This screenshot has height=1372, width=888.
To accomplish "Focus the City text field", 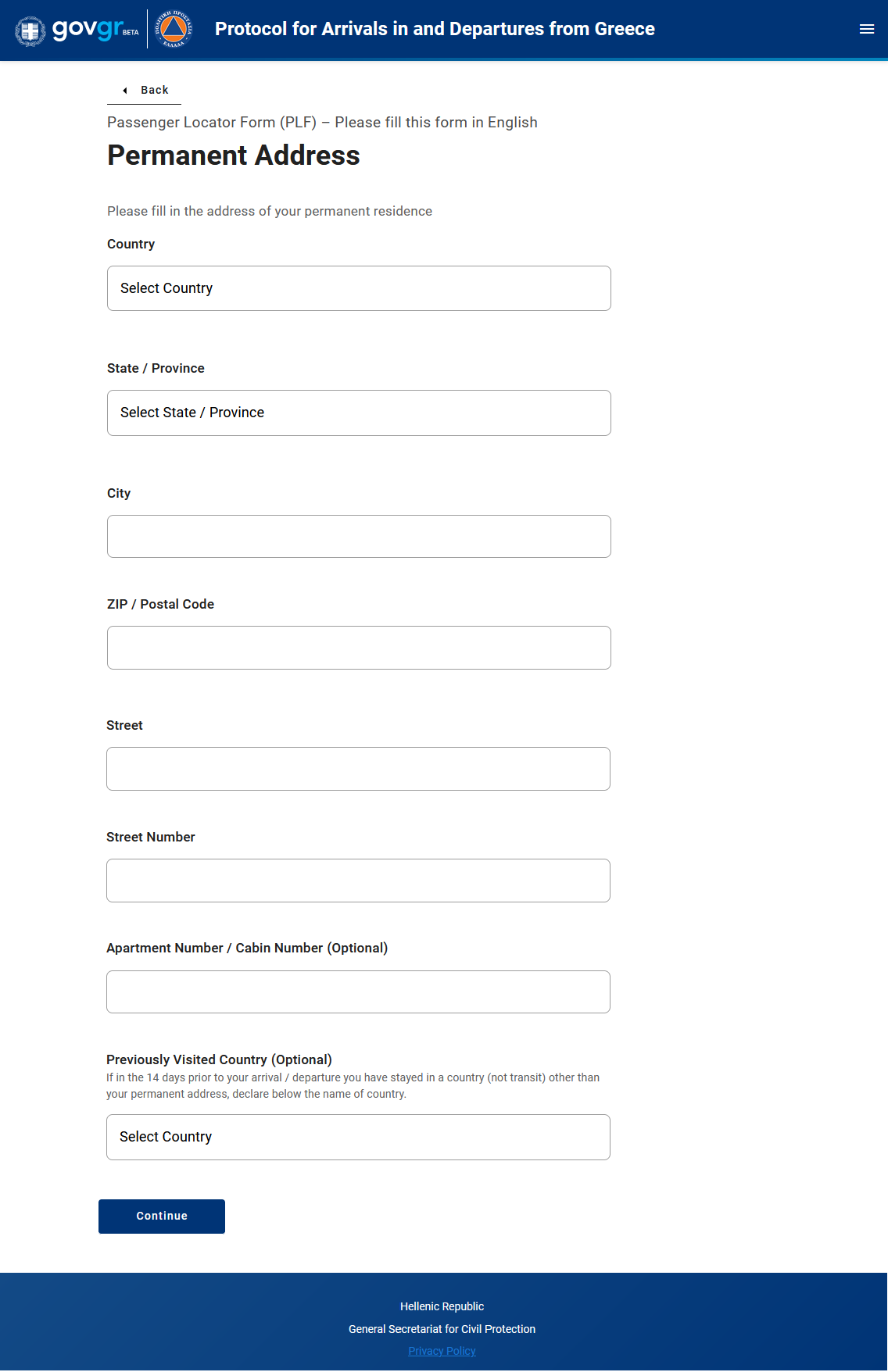I will coord(359,536).
